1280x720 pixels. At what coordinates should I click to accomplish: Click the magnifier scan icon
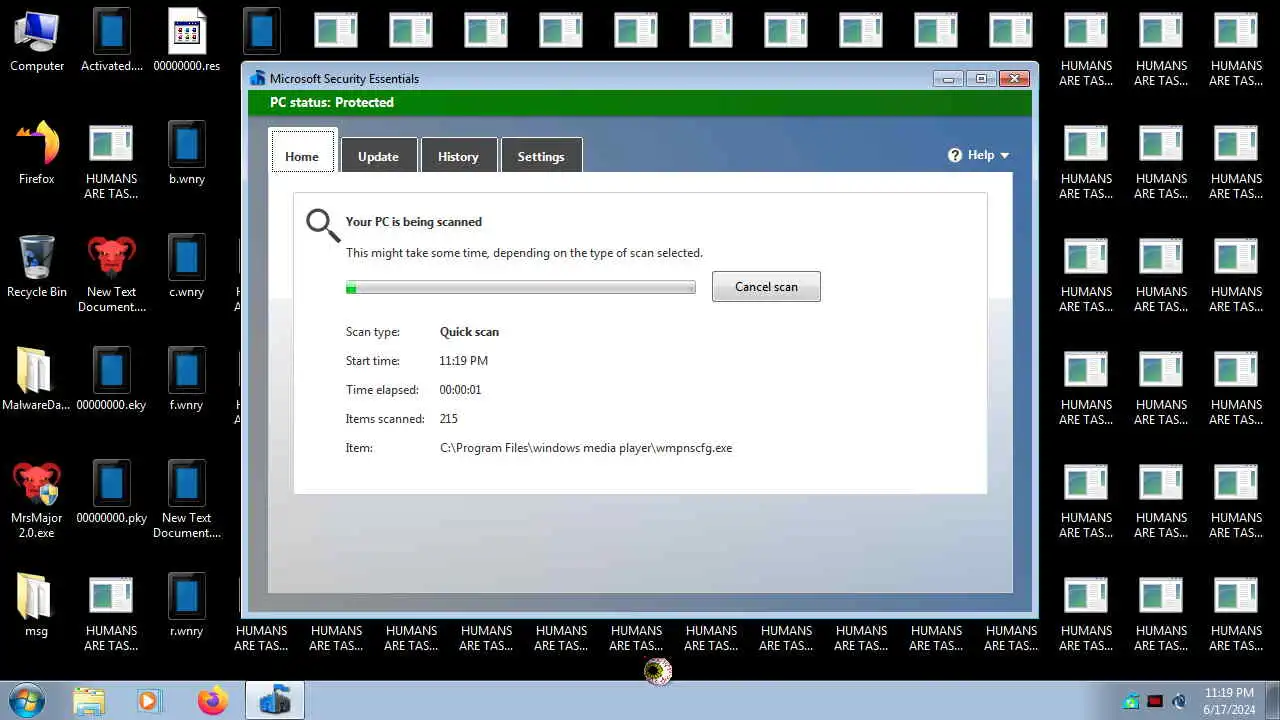click(x=323, y=225)
